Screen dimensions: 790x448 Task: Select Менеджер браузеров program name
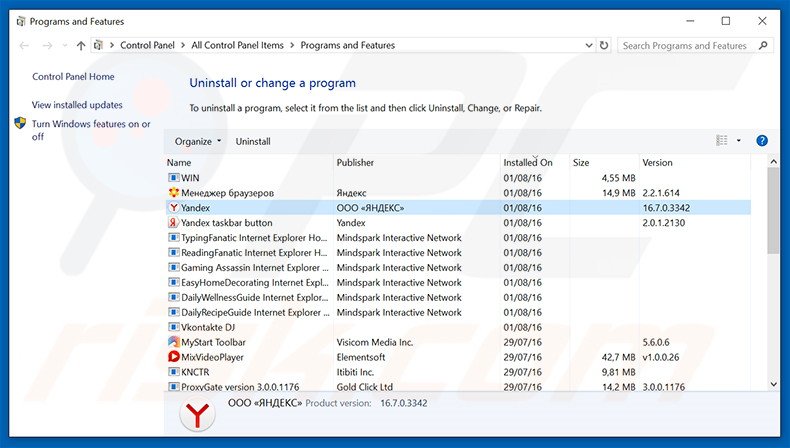point(227,193)
